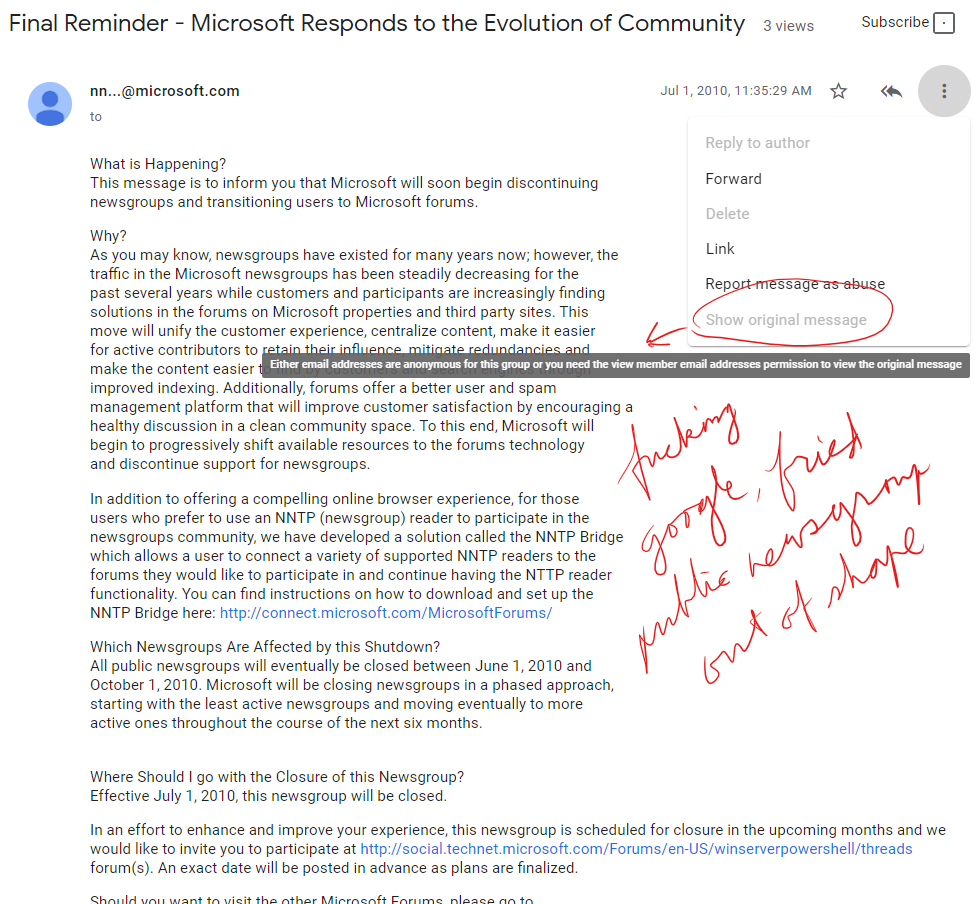975x904 pixels.
Task: Toggle the Subscribe checkbox
Action: pyautogui.click(x=944, y=23)
